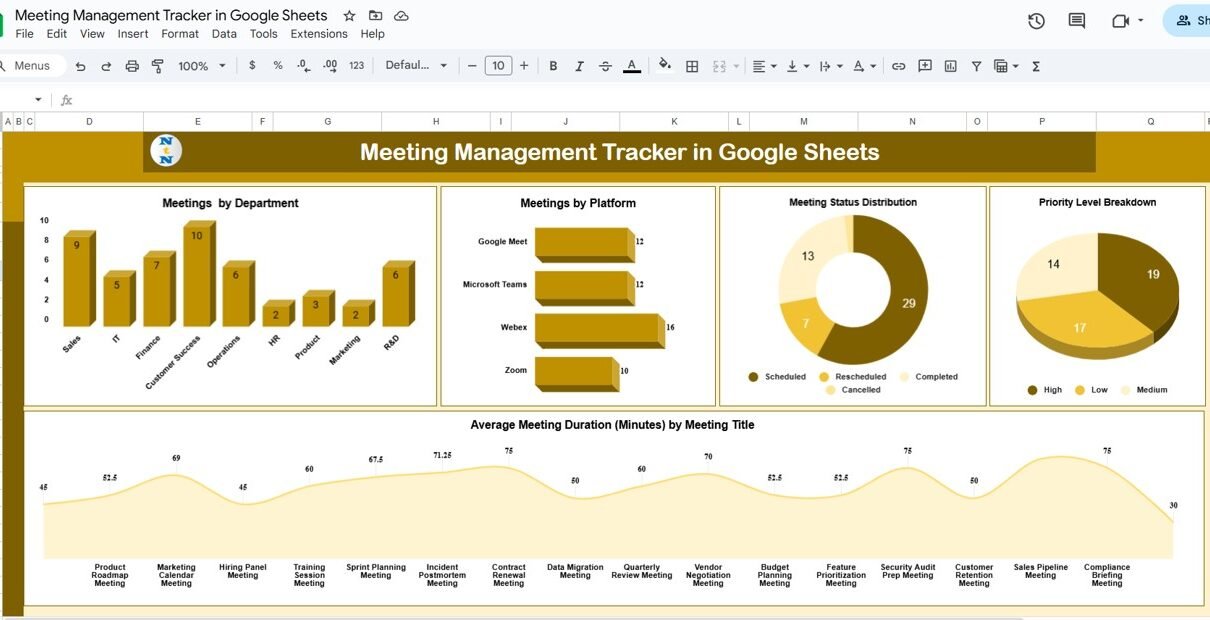Open version history clock icon
Viewport: 1210px width, 620px height.
(x=1036, y=21)
